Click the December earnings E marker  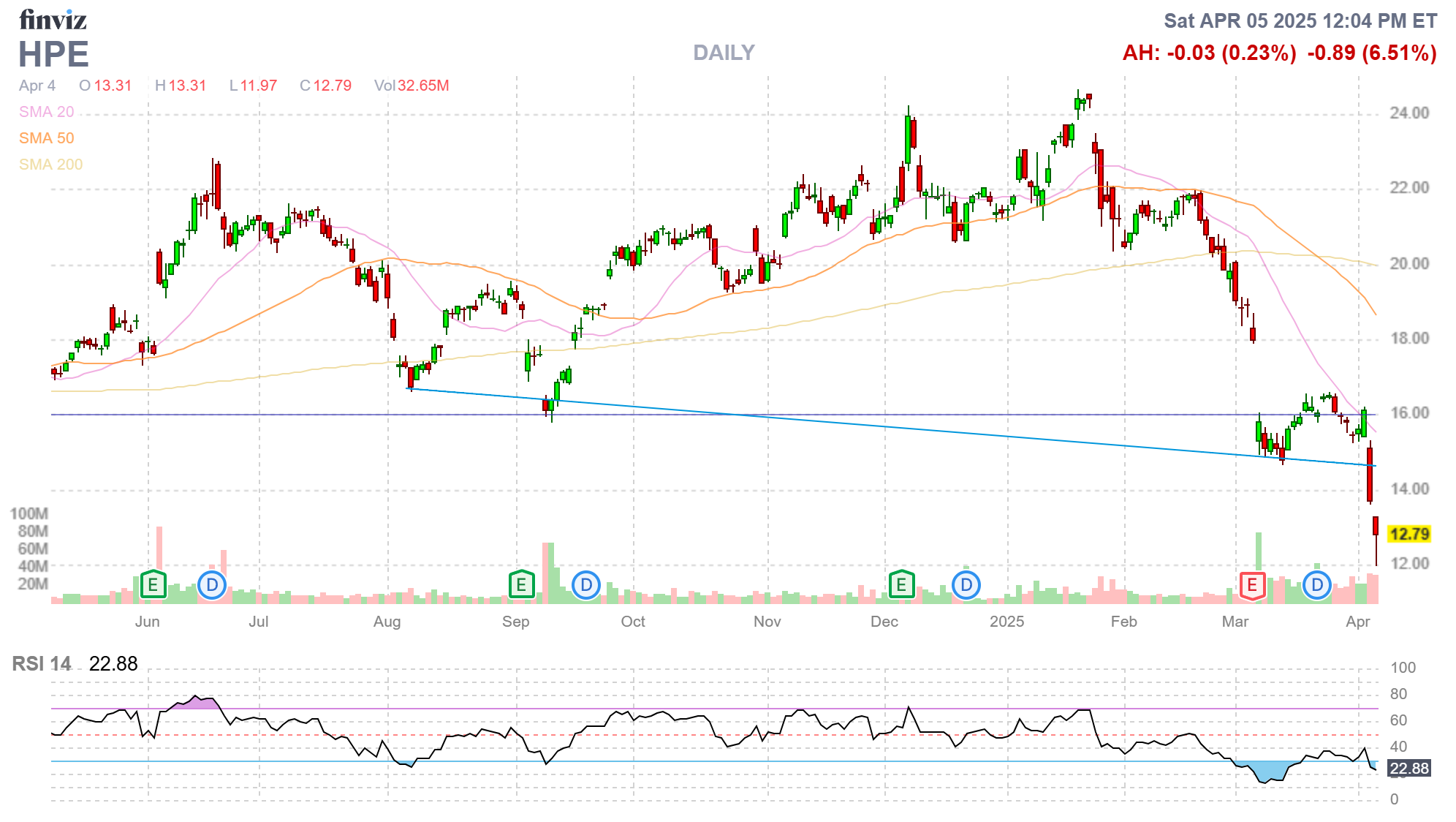[x=901, y=585]
